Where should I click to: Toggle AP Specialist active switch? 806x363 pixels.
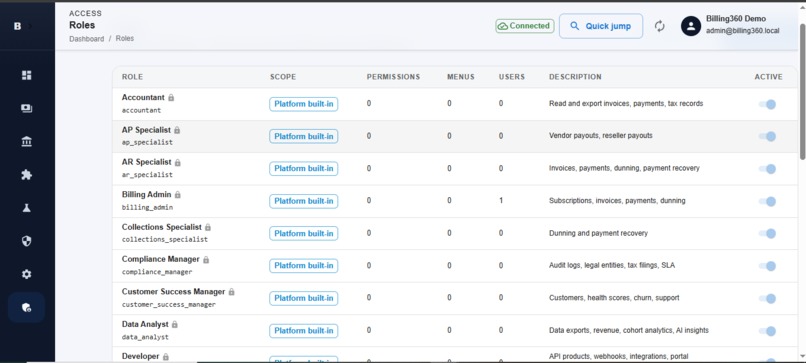(767, 137)
